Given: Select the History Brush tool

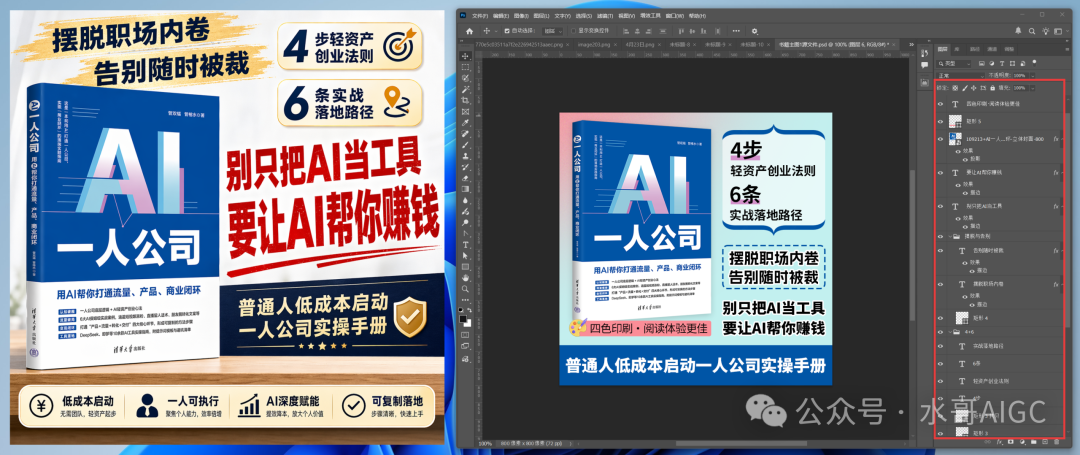Looking at the screenshot, I should pyautogui.click(x=465, y=167).
